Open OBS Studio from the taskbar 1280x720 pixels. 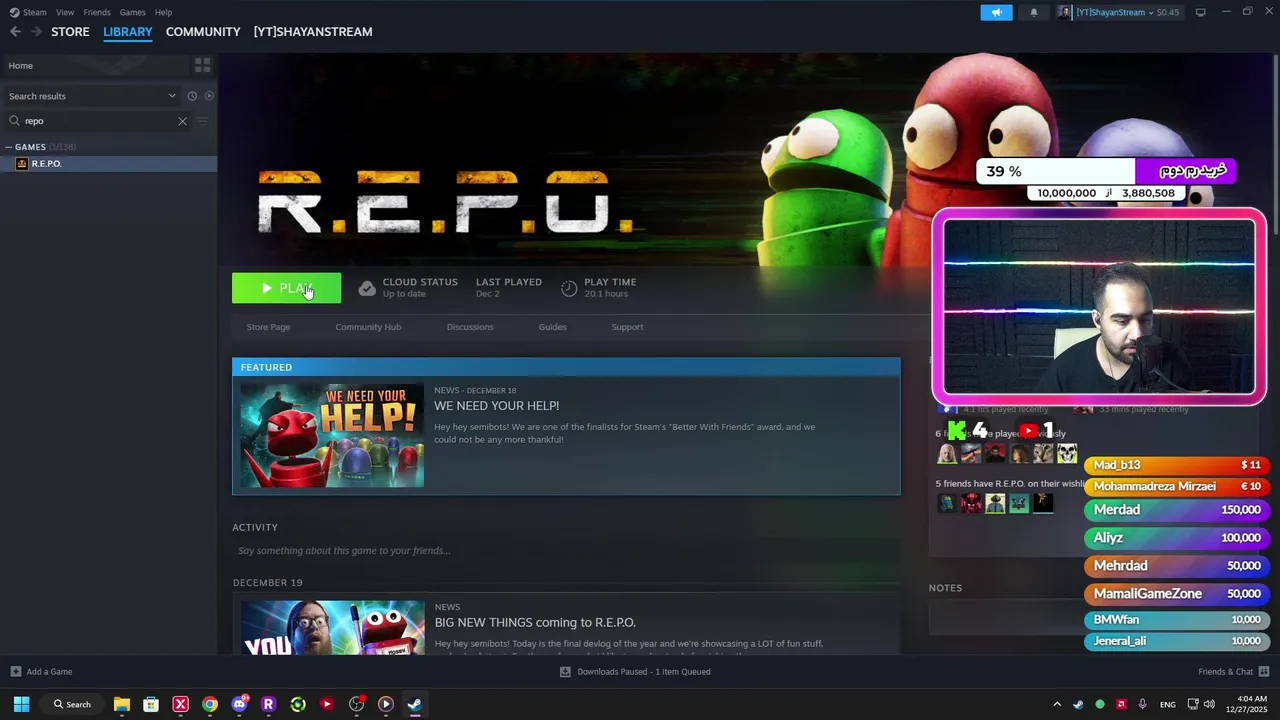[x=356, y=704]
